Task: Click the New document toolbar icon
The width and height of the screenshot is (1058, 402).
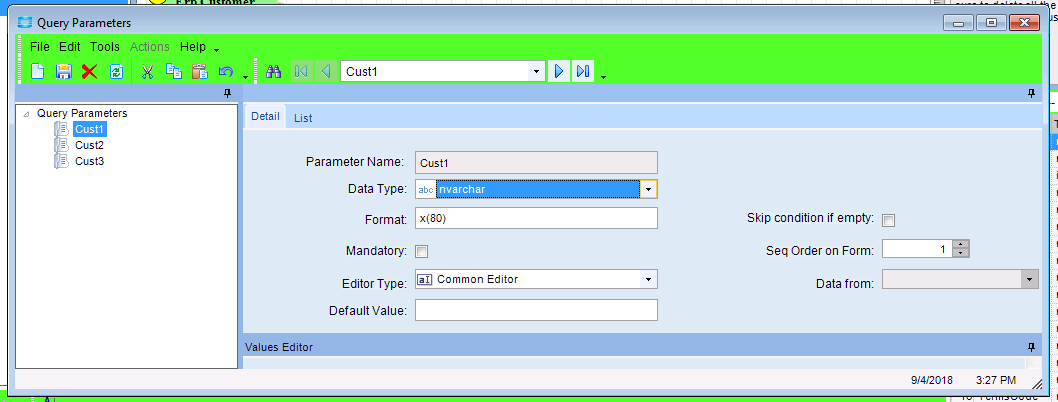Action: click(38, 71)
